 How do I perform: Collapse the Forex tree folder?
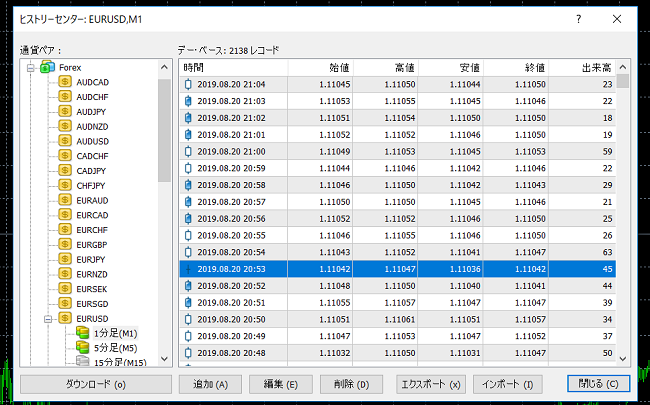(x=30, y=67)
